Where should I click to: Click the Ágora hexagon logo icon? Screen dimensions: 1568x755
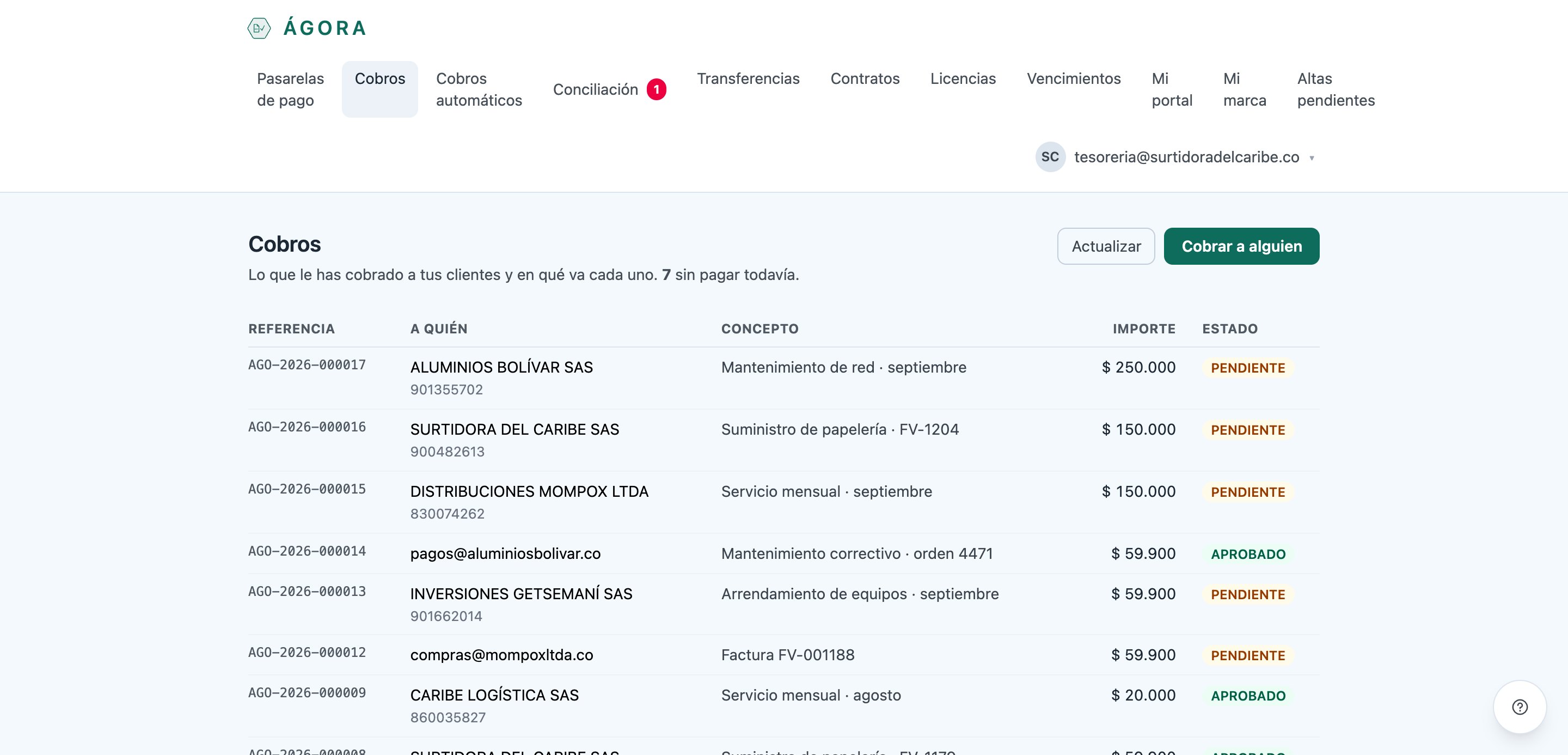pos(259,28)
